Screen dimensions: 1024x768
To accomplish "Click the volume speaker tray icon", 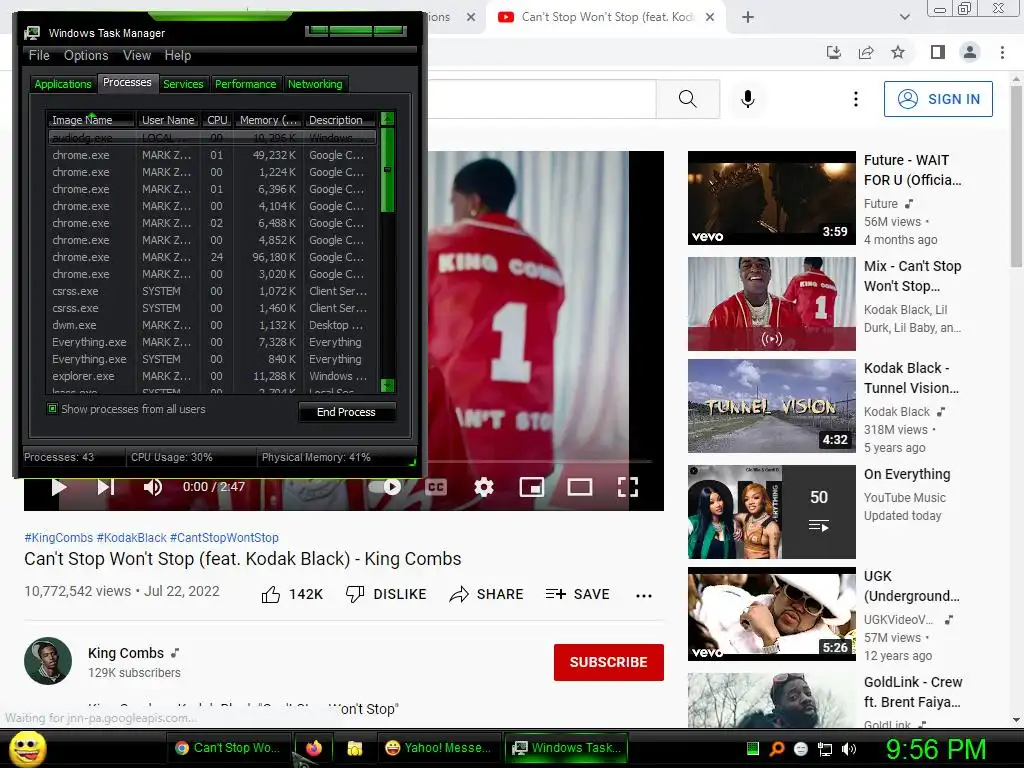I will (849, 749).
